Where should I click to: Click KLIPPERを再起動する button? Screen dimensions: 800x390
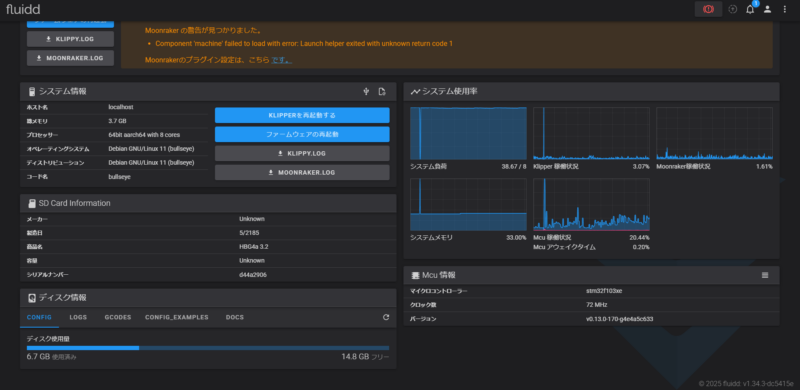pos(302,115)
